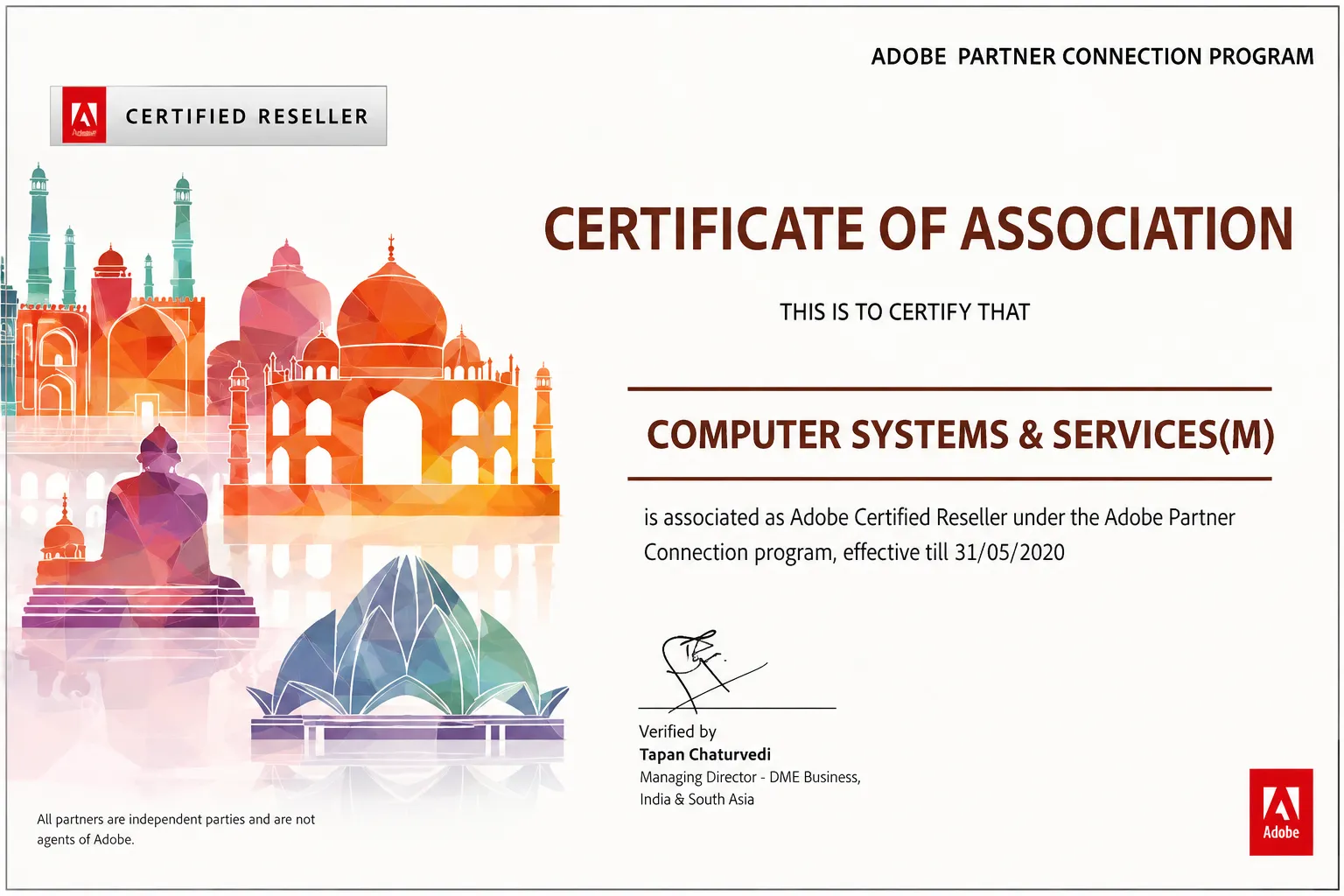Image resolution: width=1344 pixels, height=896 pixels.
Task: Click the name "Tapan Chaturvedi"
Action: coord(705,754)
